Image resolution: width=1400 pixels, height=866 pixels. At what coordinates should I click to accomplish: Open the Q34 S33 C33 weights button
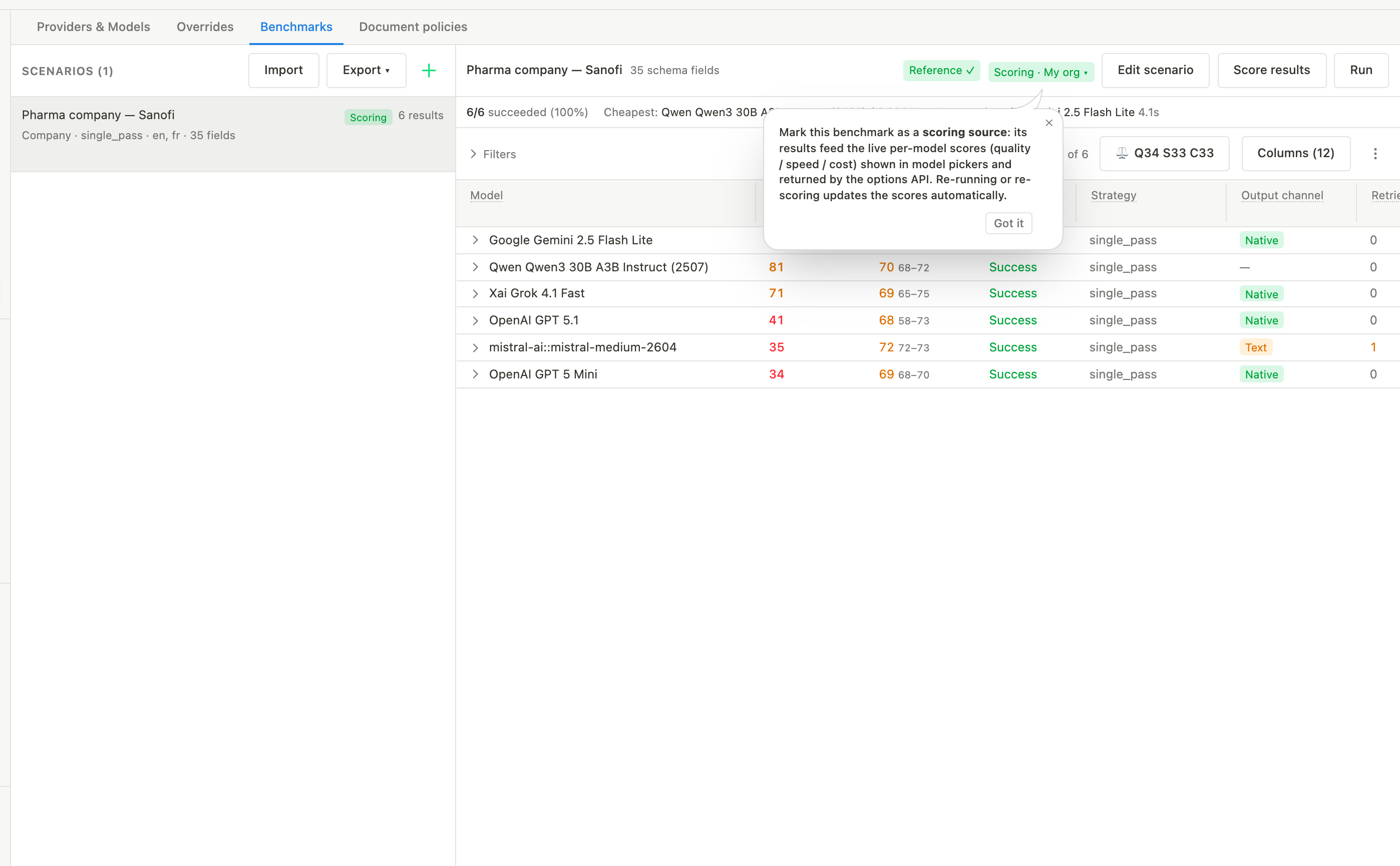tap(1164, 154)
